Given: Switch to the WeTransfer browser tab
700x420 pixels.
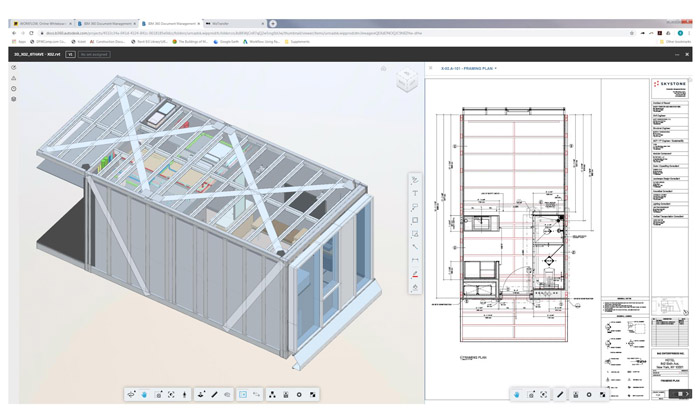Looking at the screenshot, I should pyautogui.click(x=227, y=23).
